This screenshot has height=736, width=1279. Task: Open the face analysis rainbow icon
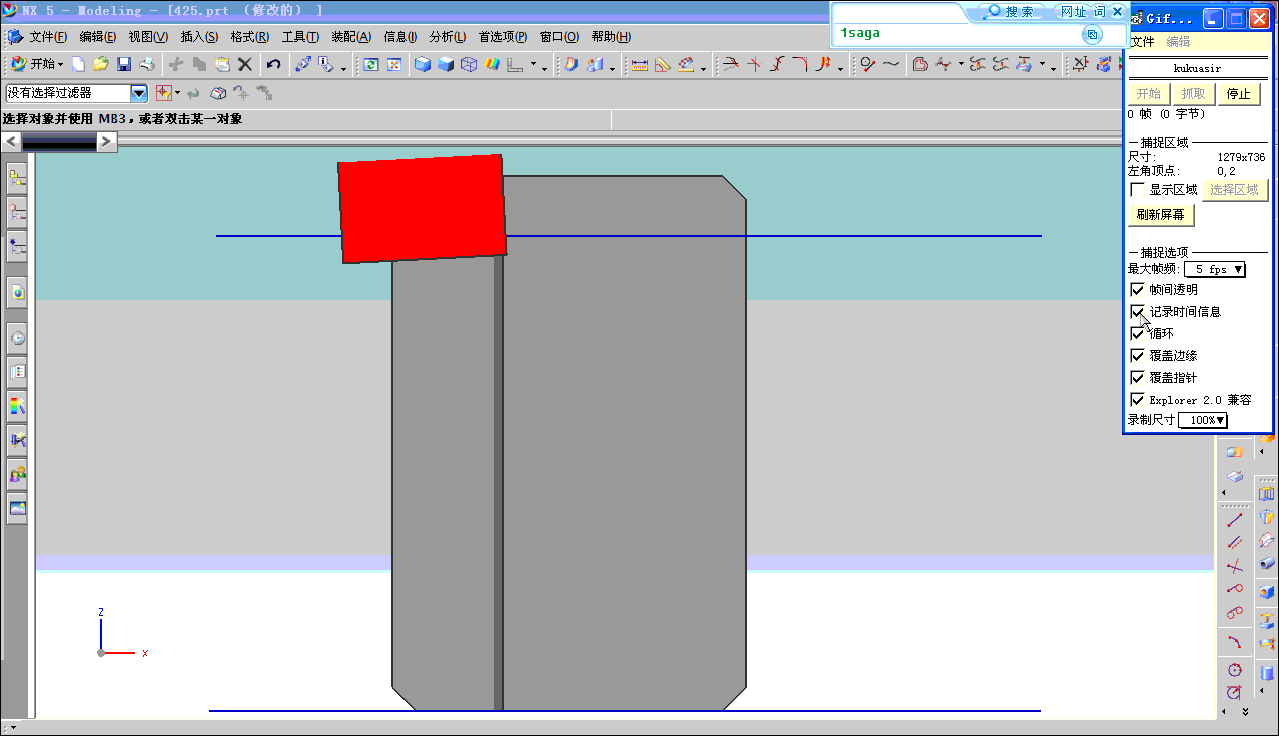492,64
